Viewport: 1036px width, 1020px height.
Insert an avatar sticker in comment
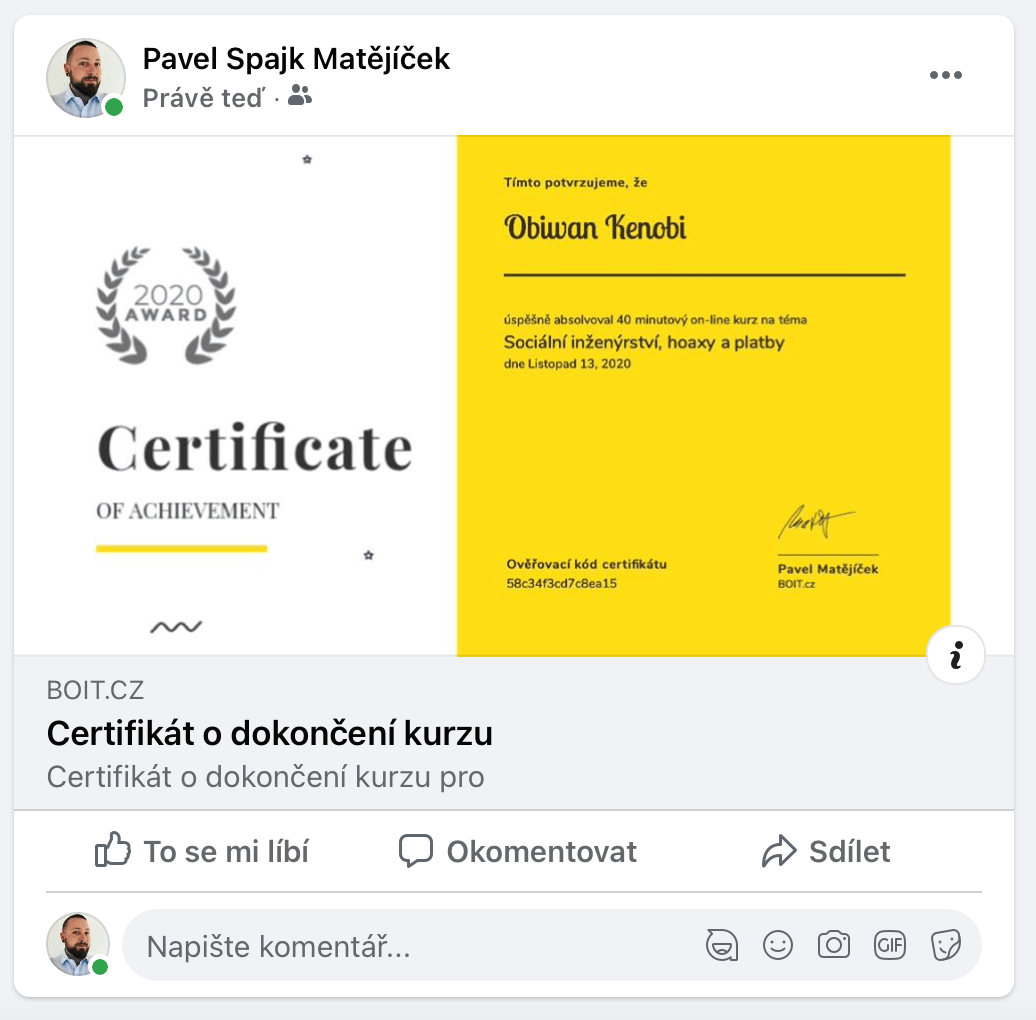pos(722,945)
